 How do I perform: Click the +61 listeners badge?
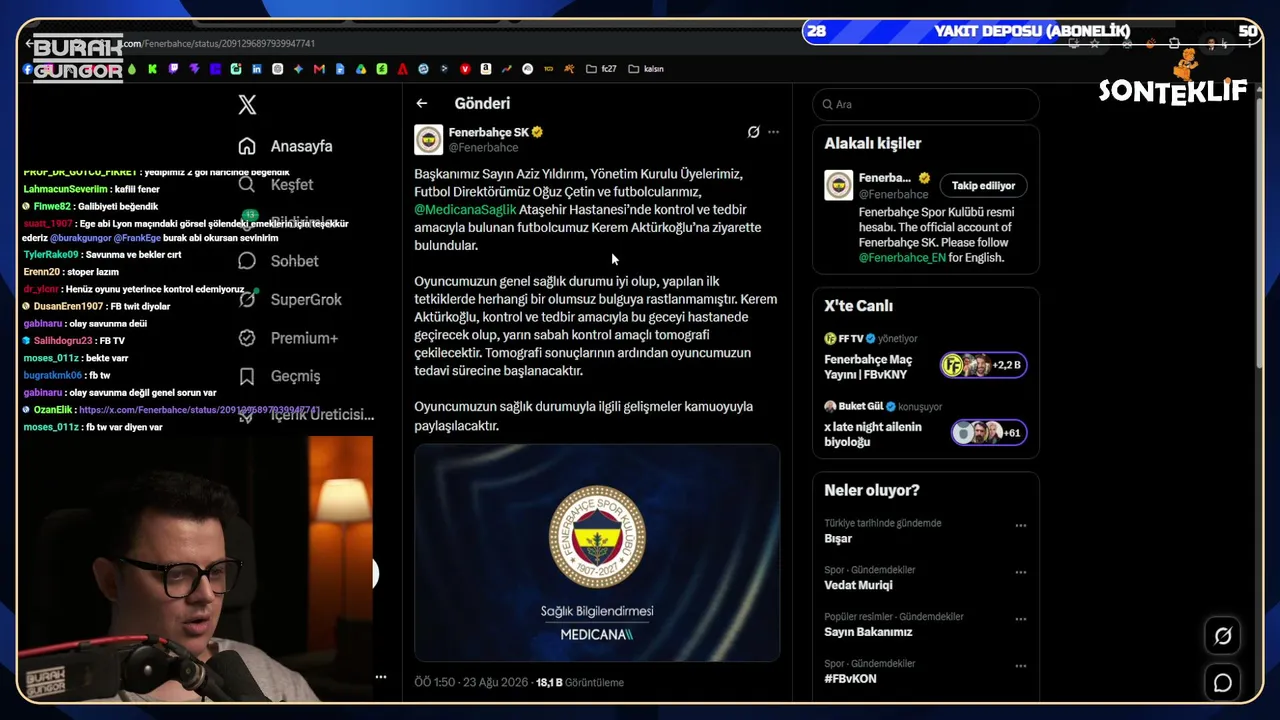pos(989,432)
